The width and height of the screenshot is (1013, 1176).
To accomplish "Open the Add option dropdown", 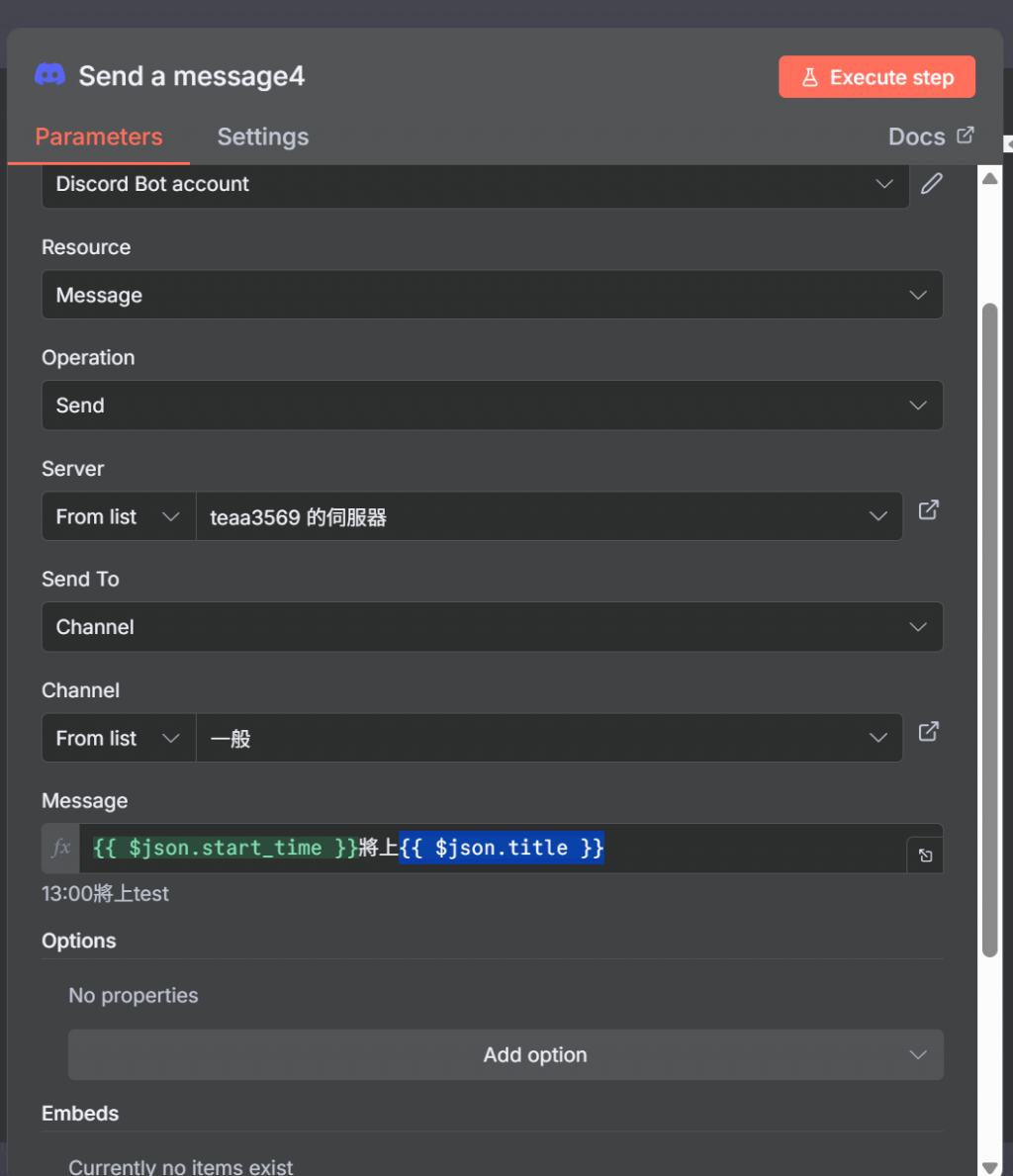I will point(506,1054).
